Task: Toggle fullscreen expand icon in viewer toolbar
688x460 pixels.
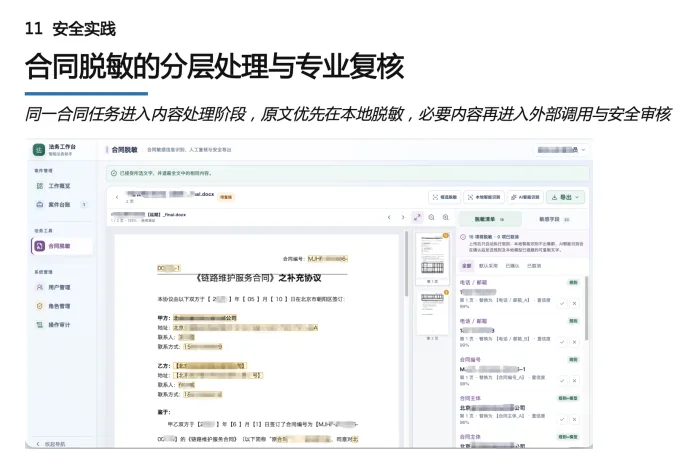Action: 417,217
